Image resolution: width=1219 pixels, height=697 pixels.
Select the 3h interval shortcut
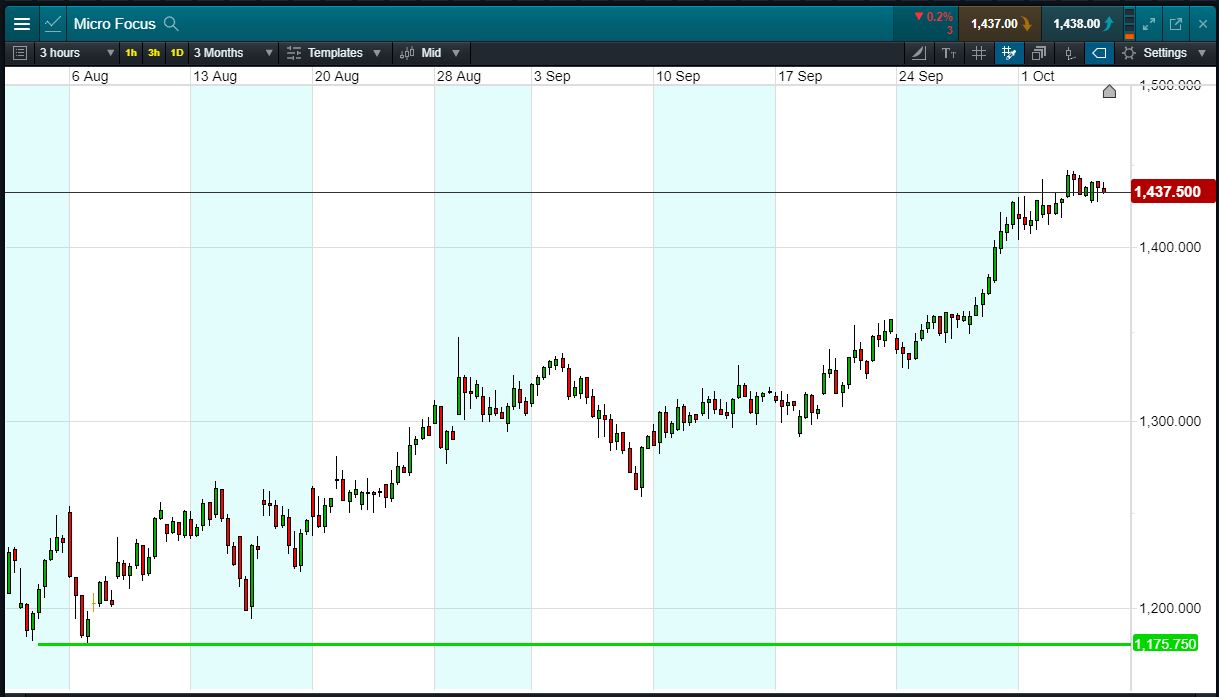[x=154, y=53]
